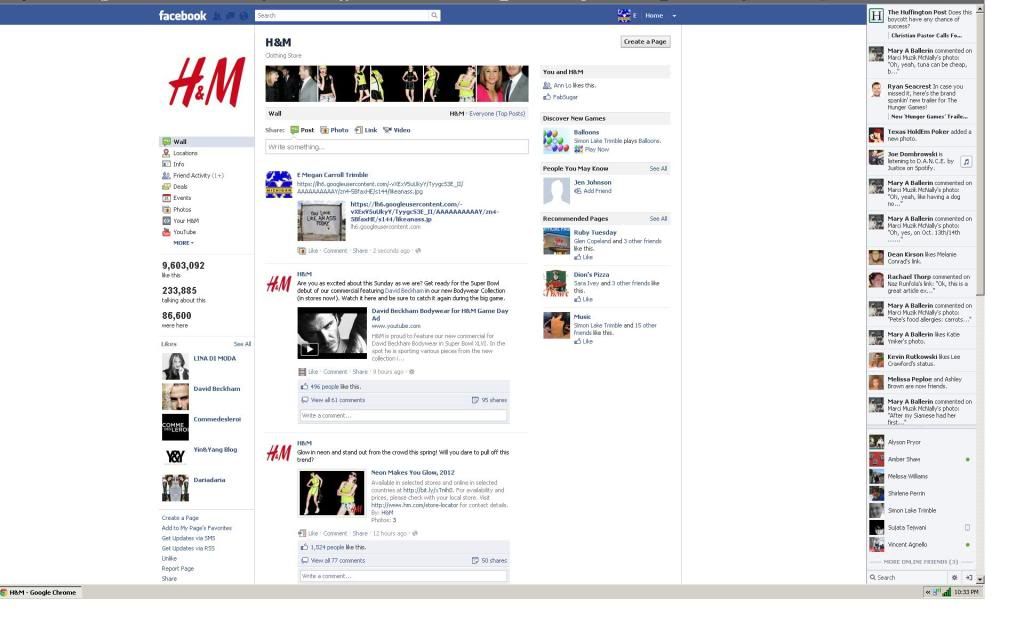Click Get Updates via SMS

(188, 538)
